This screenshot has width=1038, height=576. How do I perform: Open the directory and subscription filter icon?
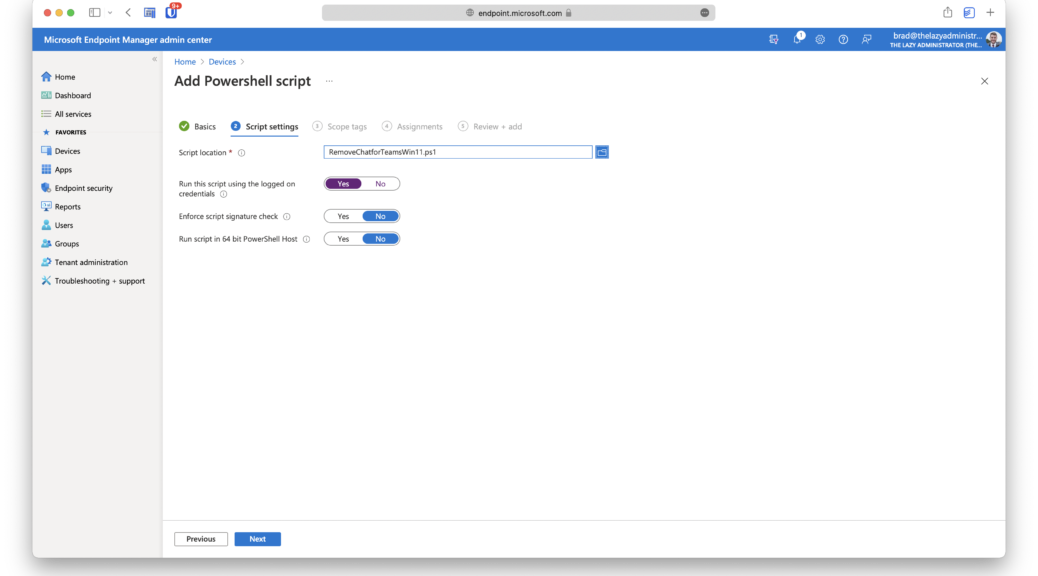coord(774,40)
